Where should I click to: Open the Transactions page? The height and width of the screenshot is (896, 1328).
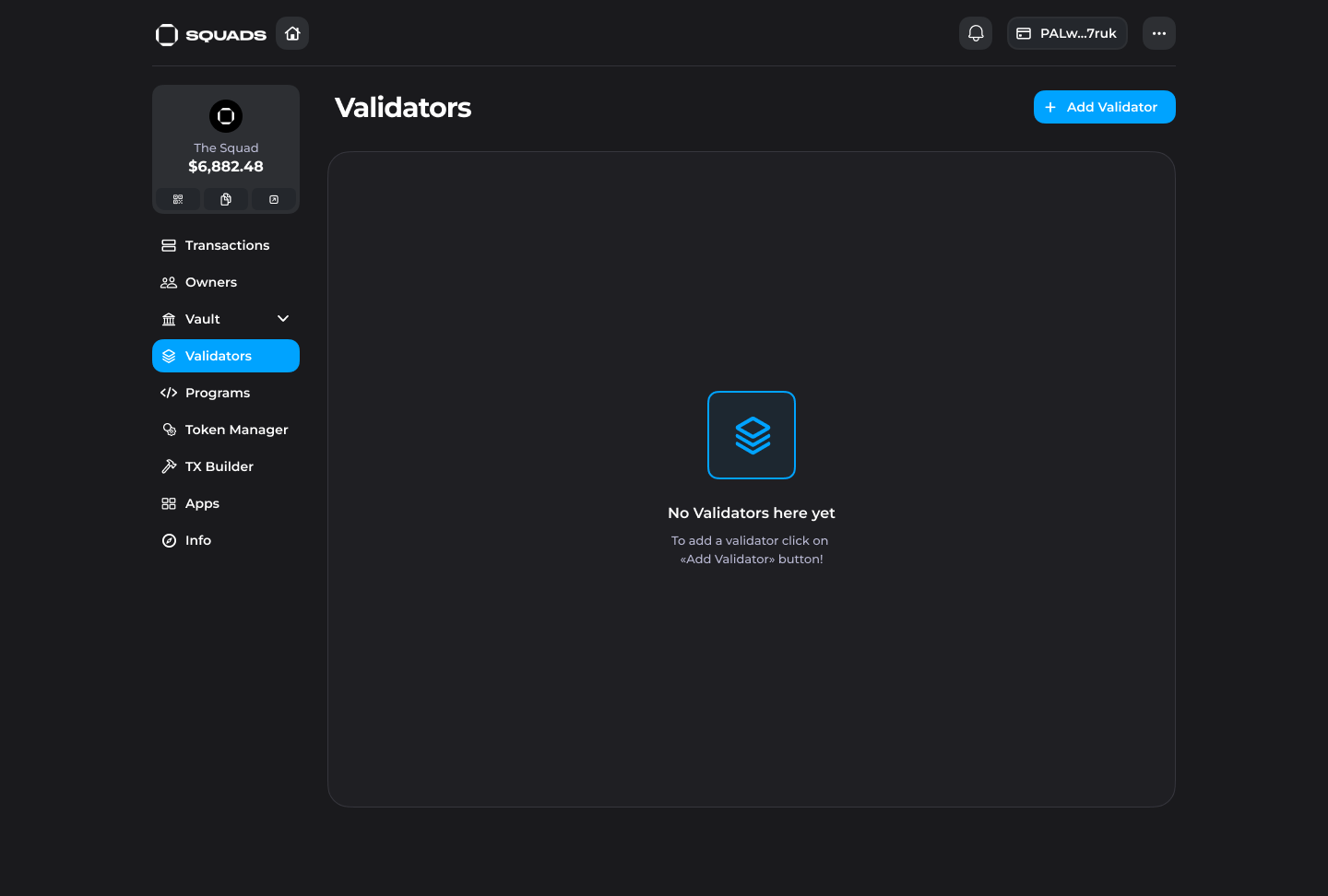(x=226, y=245)
